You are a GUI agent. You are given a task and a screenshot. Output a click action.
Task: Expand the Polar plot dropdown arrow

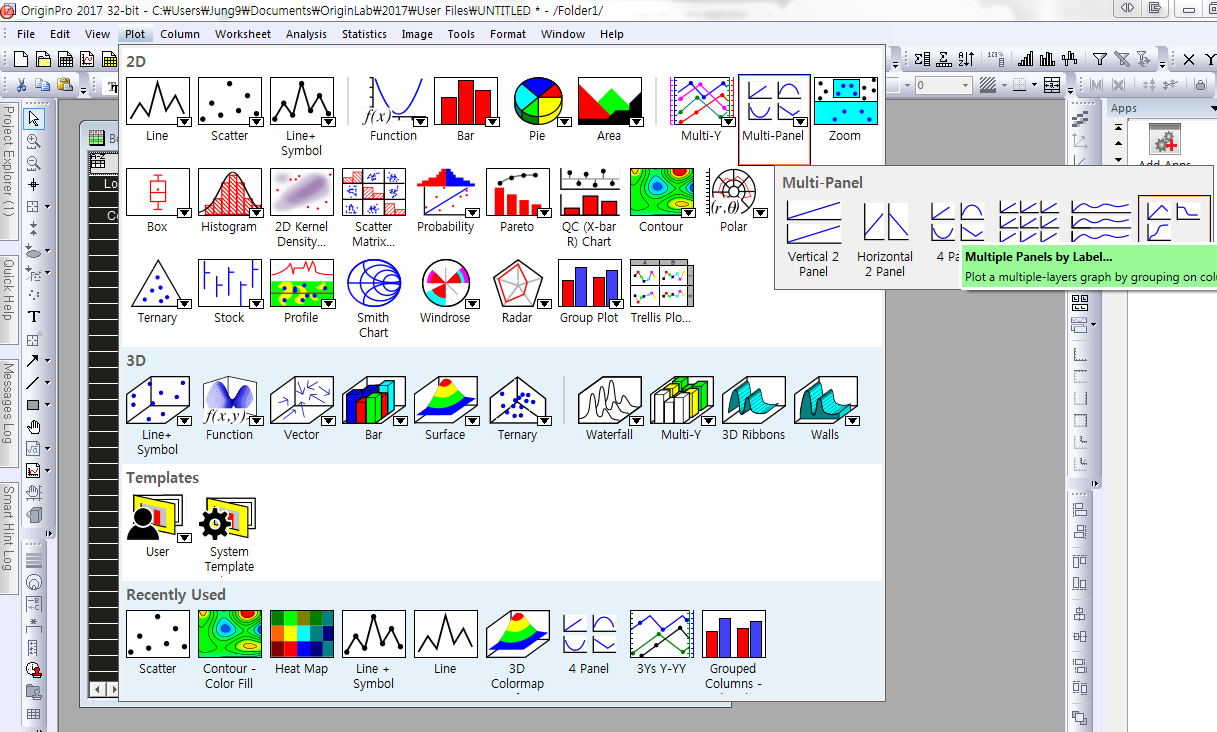click(x=761, y=212)
